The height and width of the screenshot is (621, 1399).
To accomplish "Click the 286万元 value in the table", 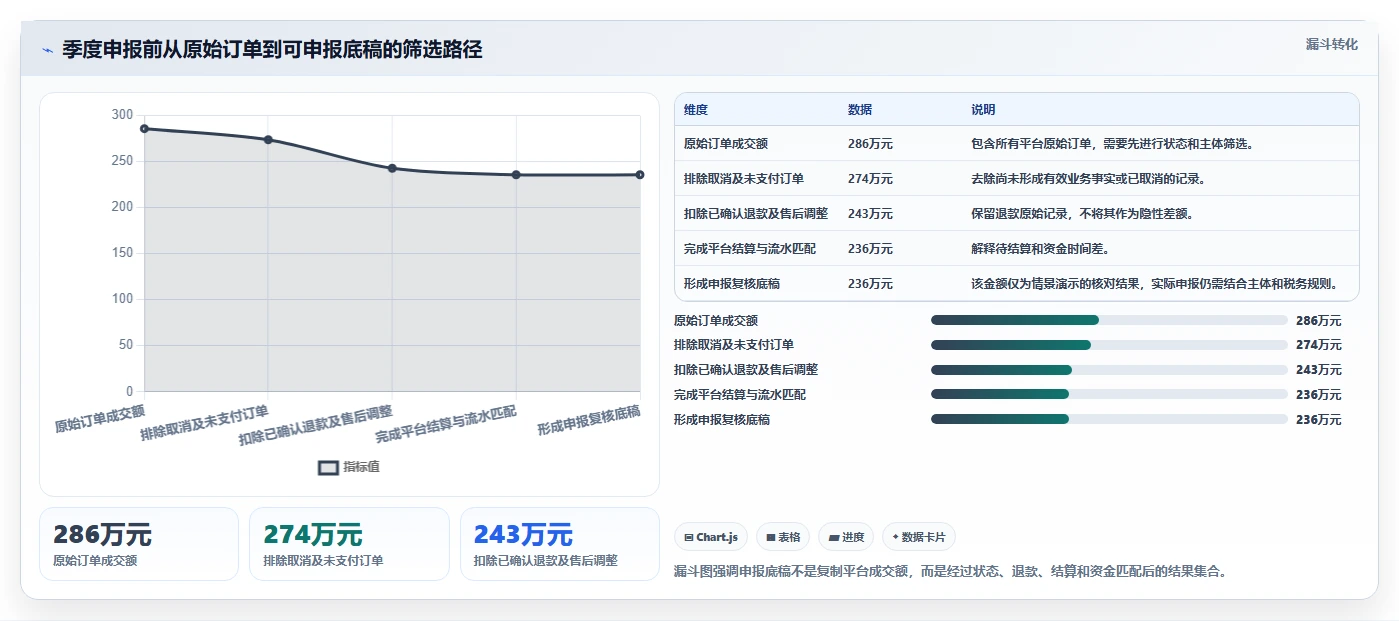I will click(870, 144).
